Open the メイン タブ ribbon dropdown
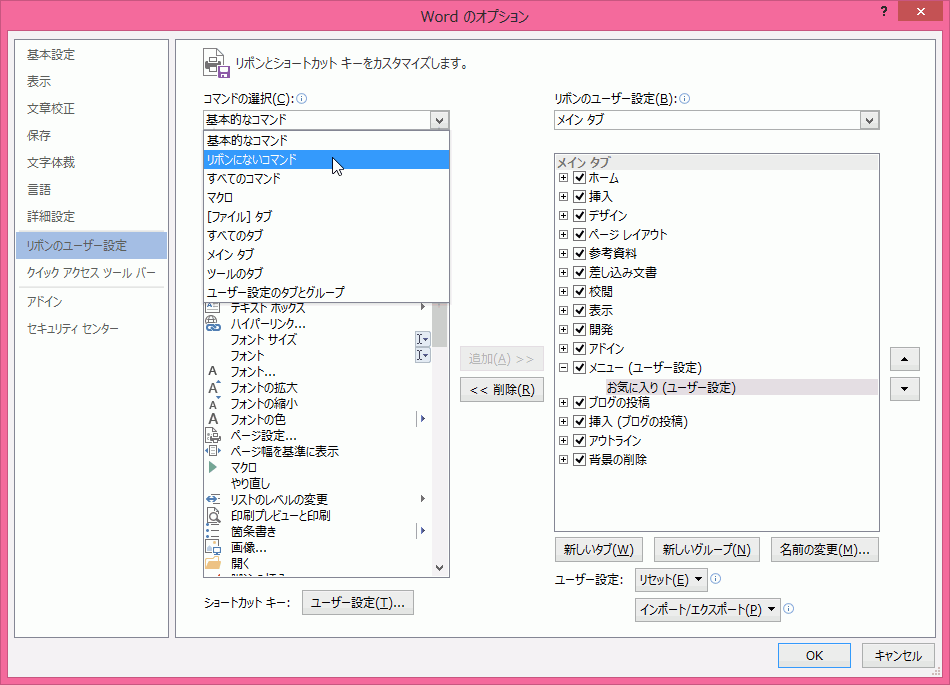 coord(869,120)
